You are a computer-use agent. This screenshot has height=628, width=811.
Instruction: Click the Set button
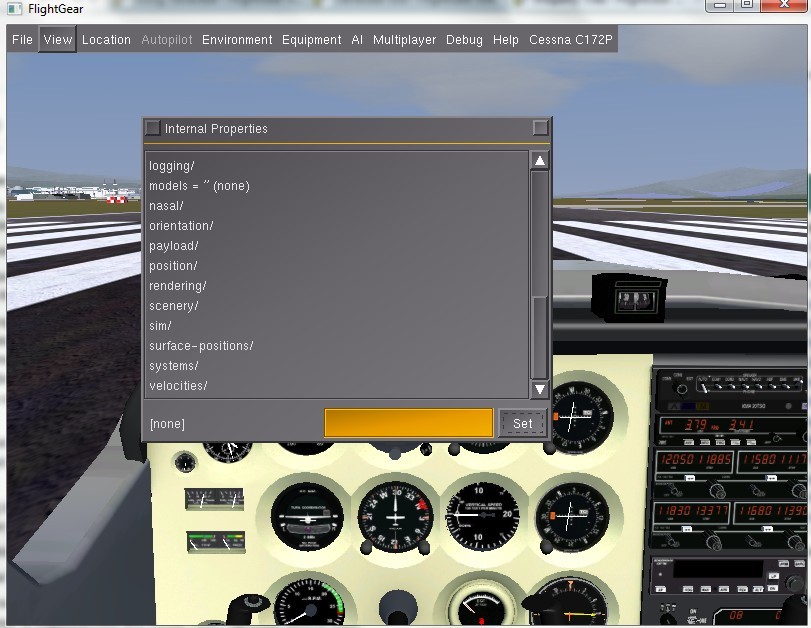(522, 424)
